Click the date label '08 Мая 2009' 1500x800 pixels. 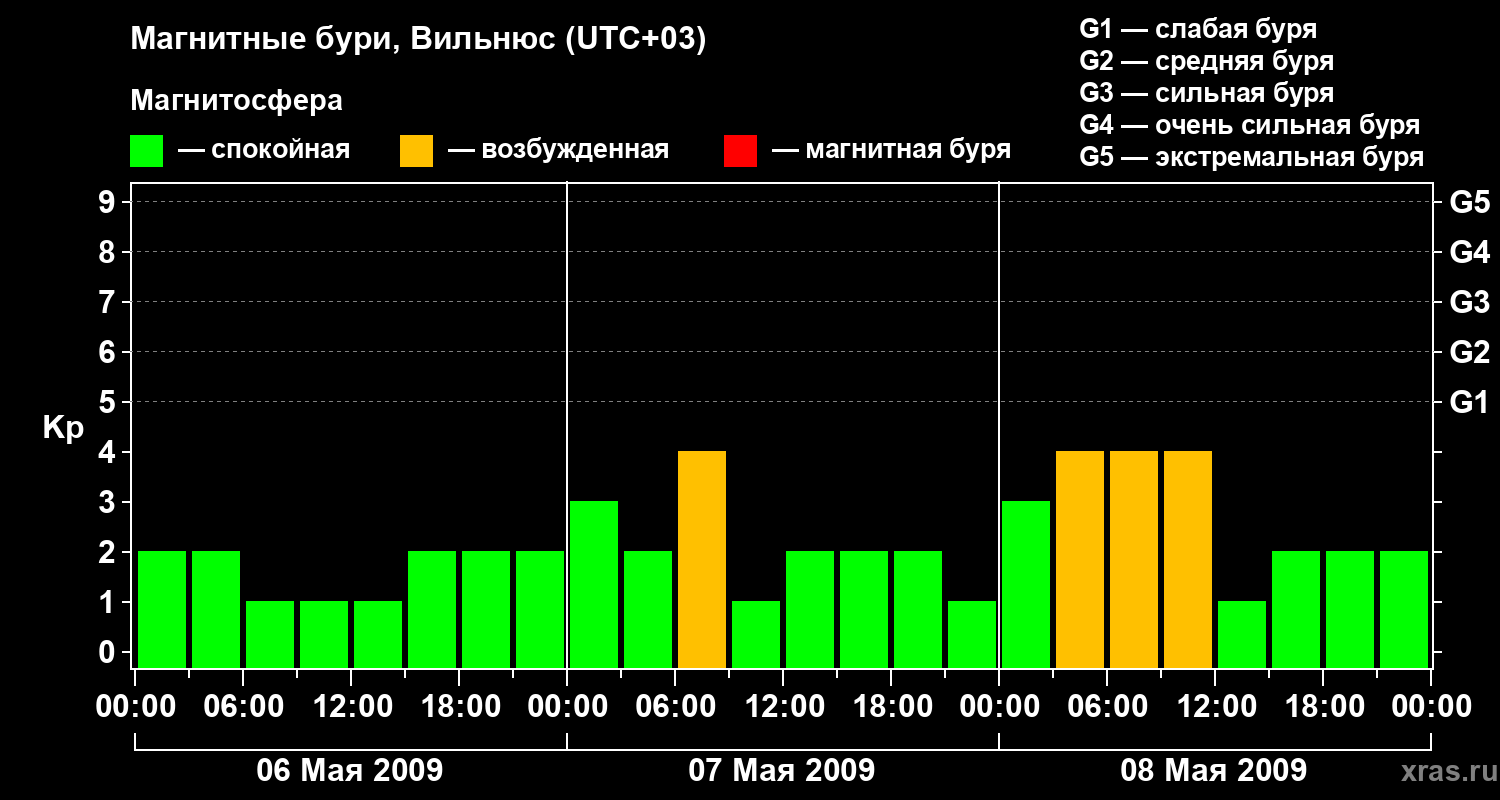point(1213,770)
